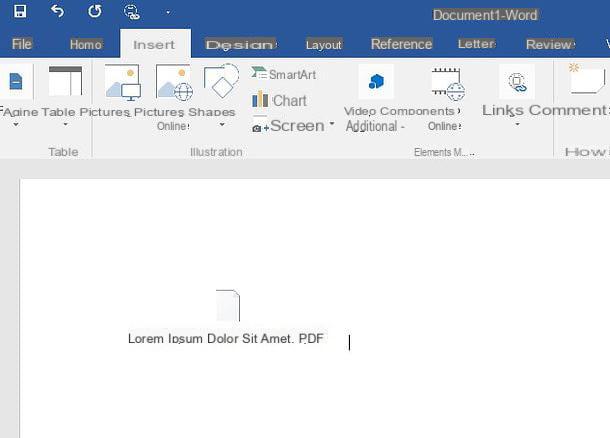The width and height of the screenshot is (610, 438).
Task: Click the Additional Components add-ins icon
Action: 376,82
